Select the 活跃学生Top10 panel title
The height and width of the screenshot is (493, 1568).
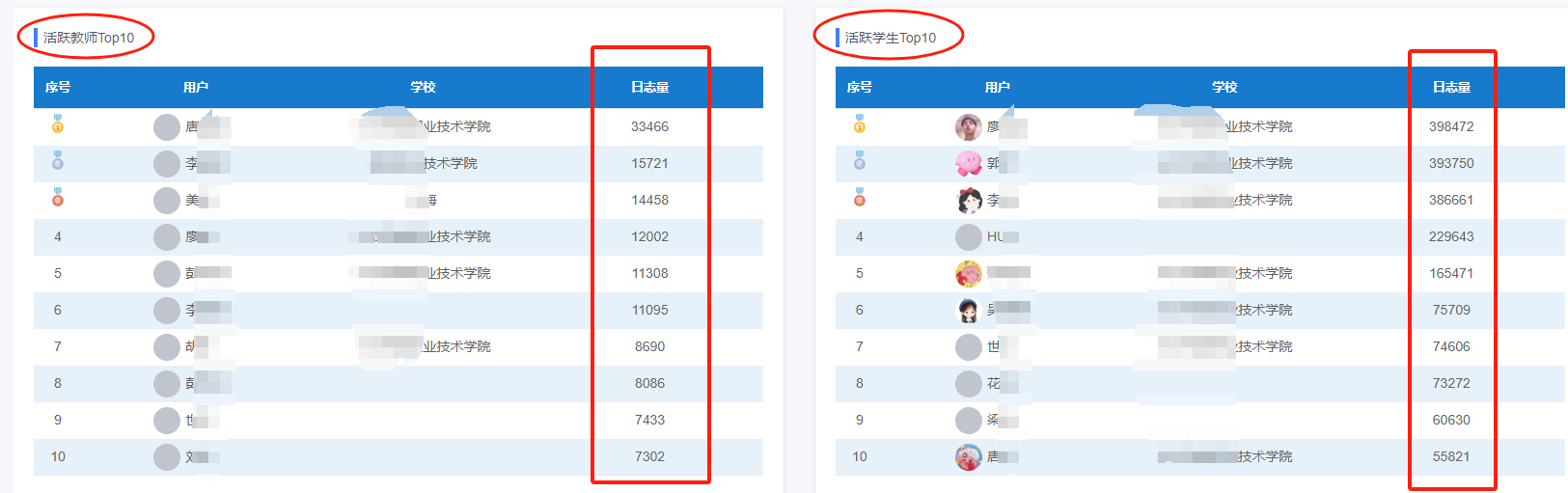pos(890,38)
